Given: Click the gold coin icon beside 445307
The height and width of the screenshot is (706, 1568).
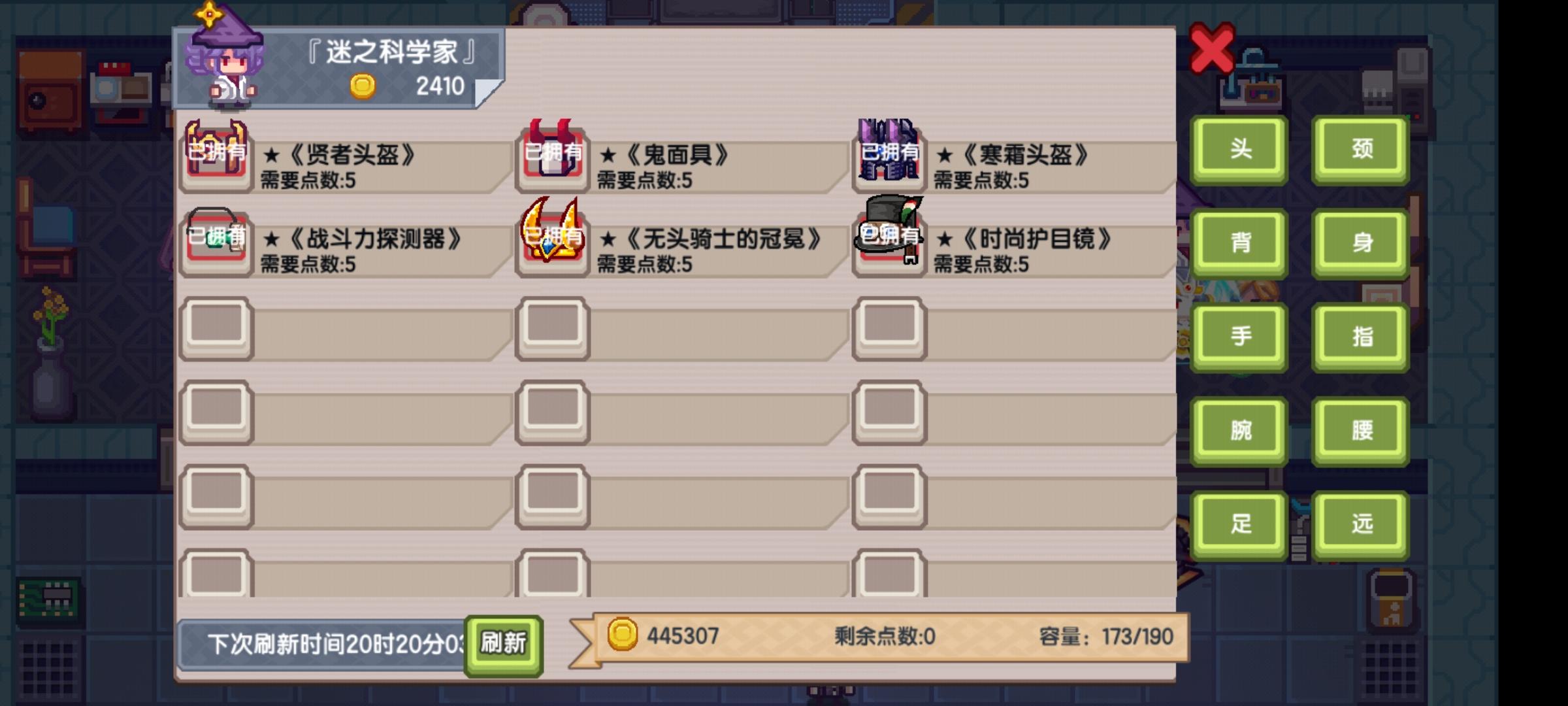Looking at the screenshot, I should (x=622, y=635).
